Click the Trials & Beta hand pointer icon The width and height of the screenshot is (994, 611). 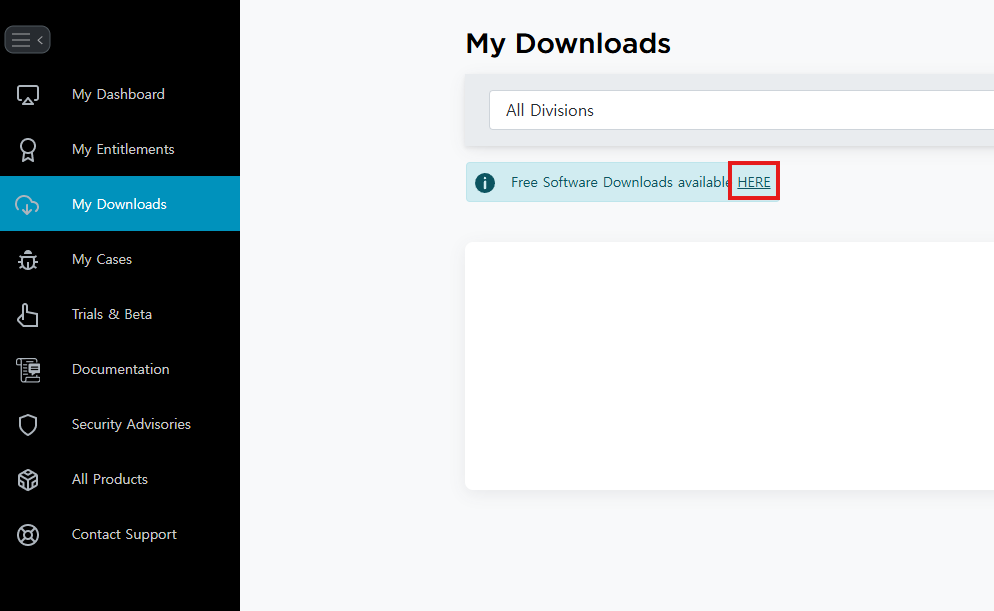click(x=27, y=315)
